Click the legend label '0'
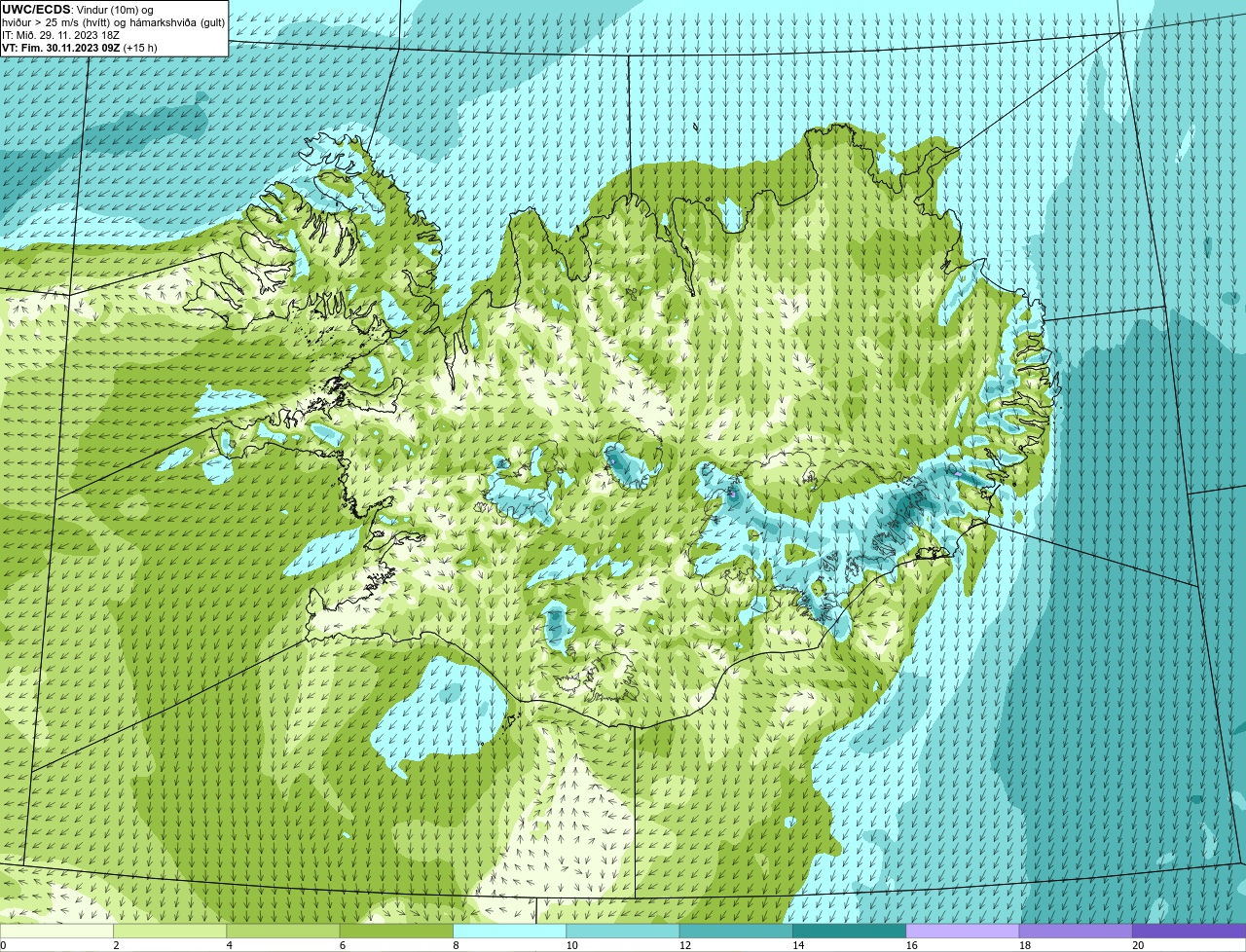1246x952 pixels. 3,945
